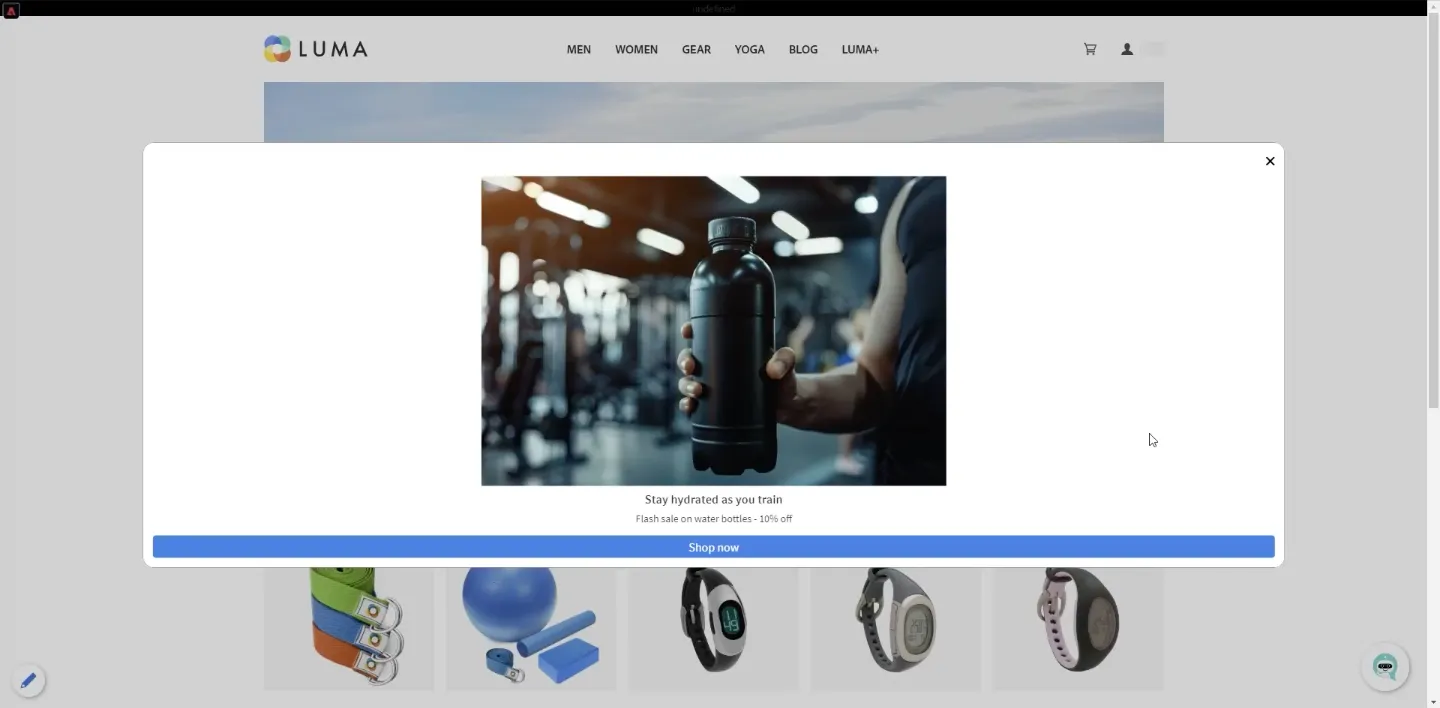Click the black digital watch thumbnail

tap(713, 628)
